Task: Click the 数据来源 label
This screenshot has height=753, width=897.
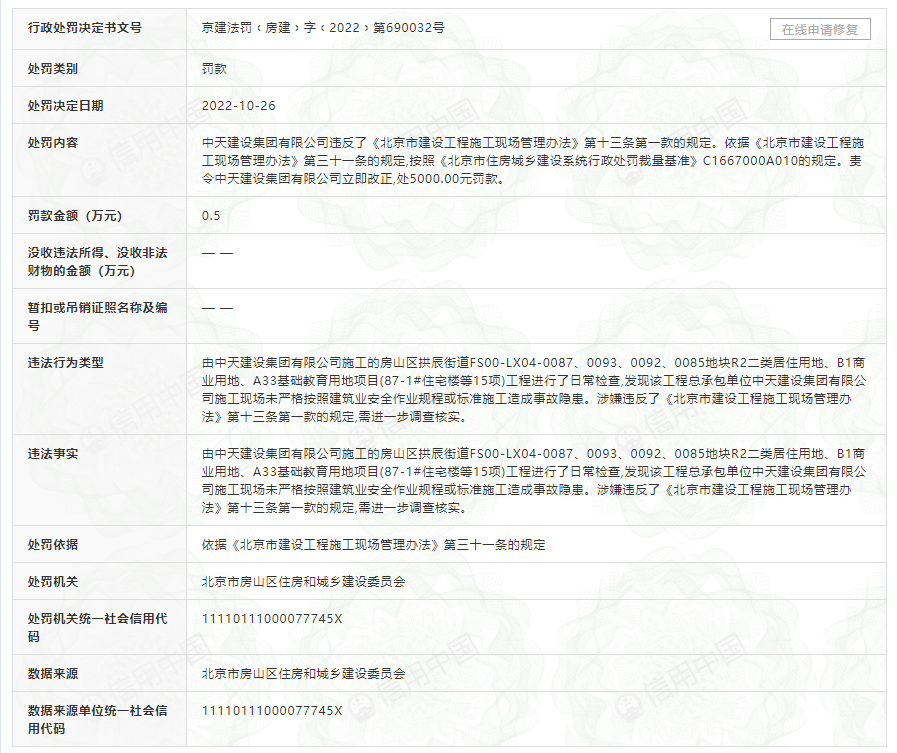Action: coord(53,673)
